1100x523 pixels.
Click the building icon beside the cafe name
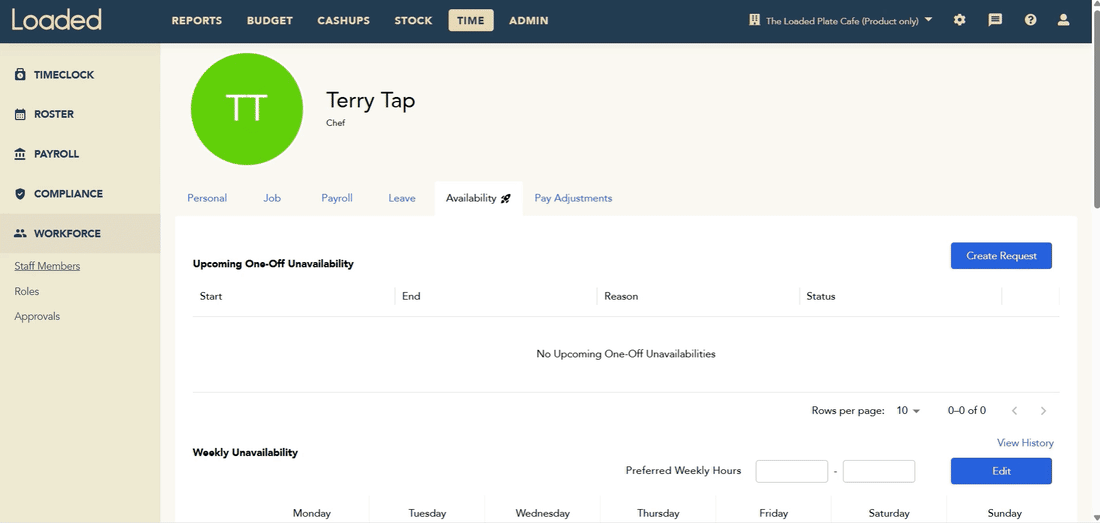tap(755, 20)
